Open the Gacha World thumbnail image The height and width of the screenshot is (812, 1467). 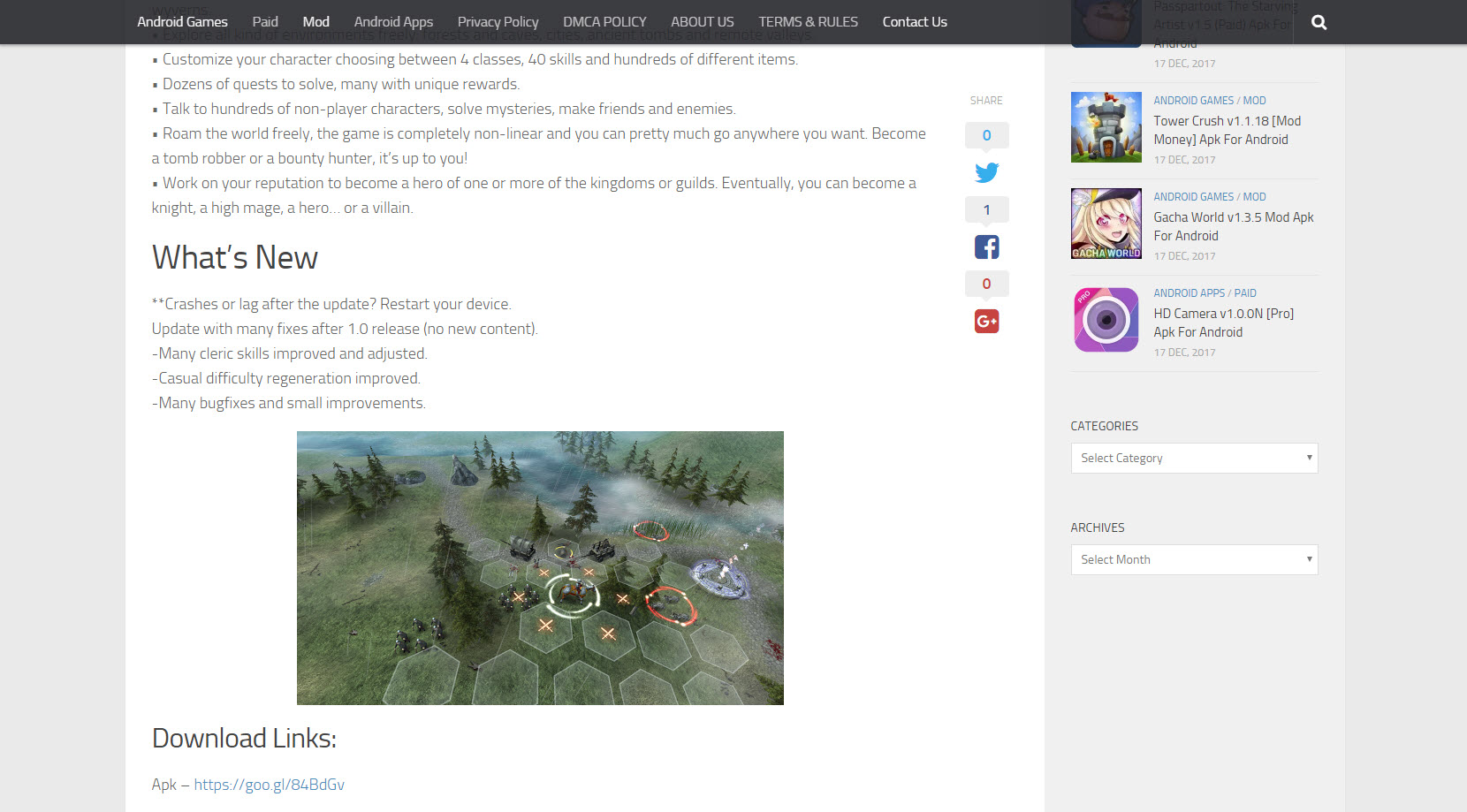coord(1106,224)
